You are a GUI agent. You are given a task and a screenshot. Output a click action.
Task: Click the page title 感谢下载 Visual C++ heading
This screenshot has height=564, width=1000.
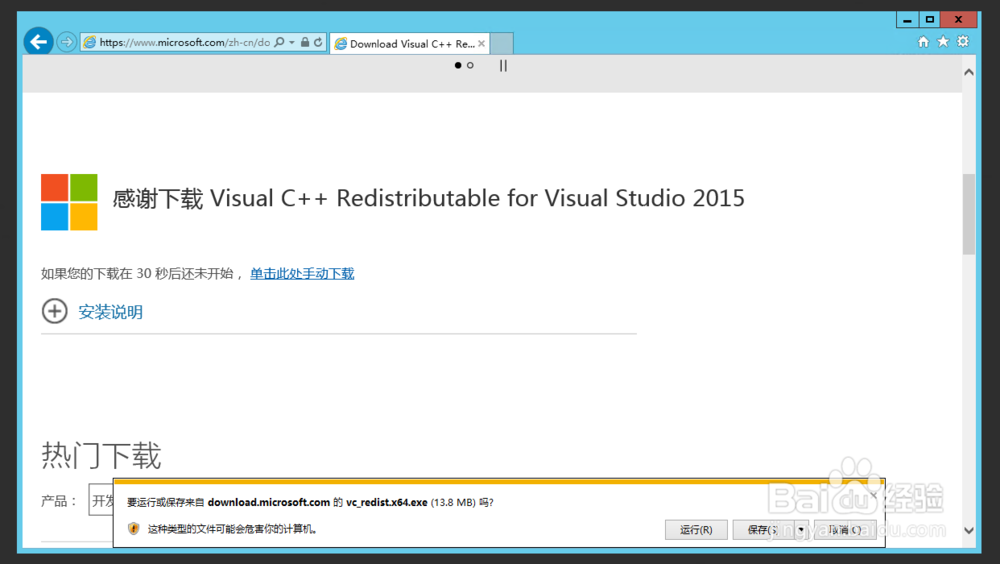(429, 198)
